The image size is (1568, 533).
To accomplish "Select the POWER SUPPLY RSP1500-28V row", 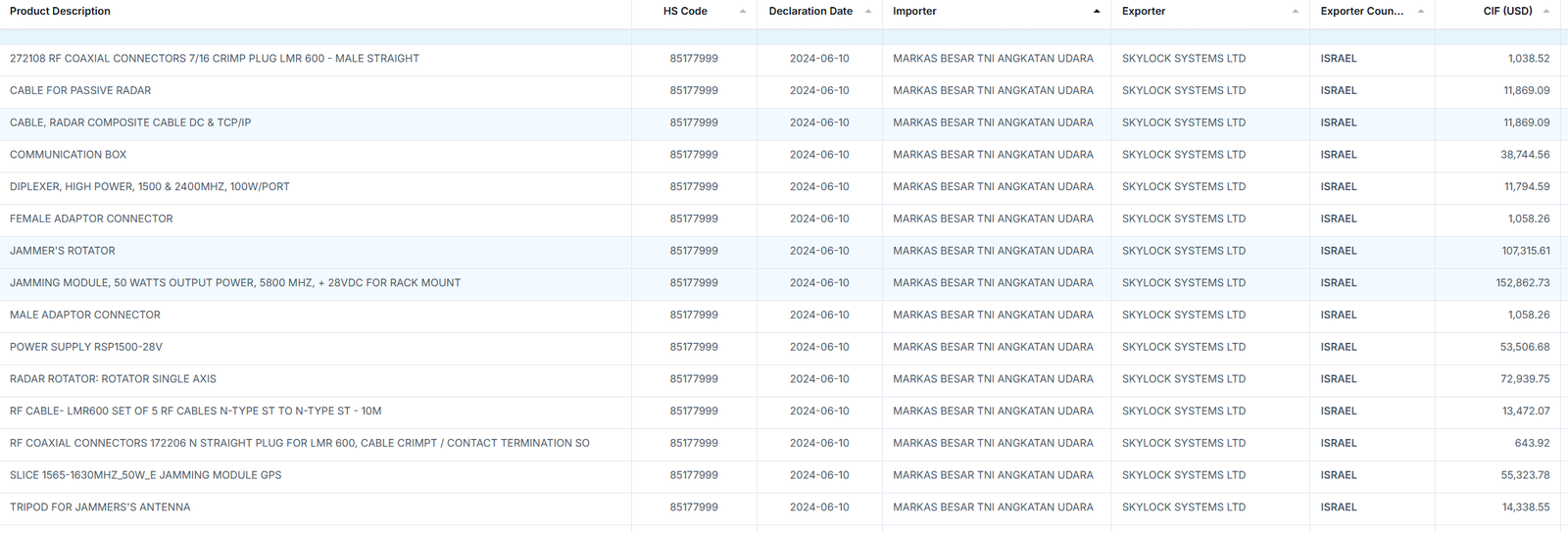I will click(86, 347).
